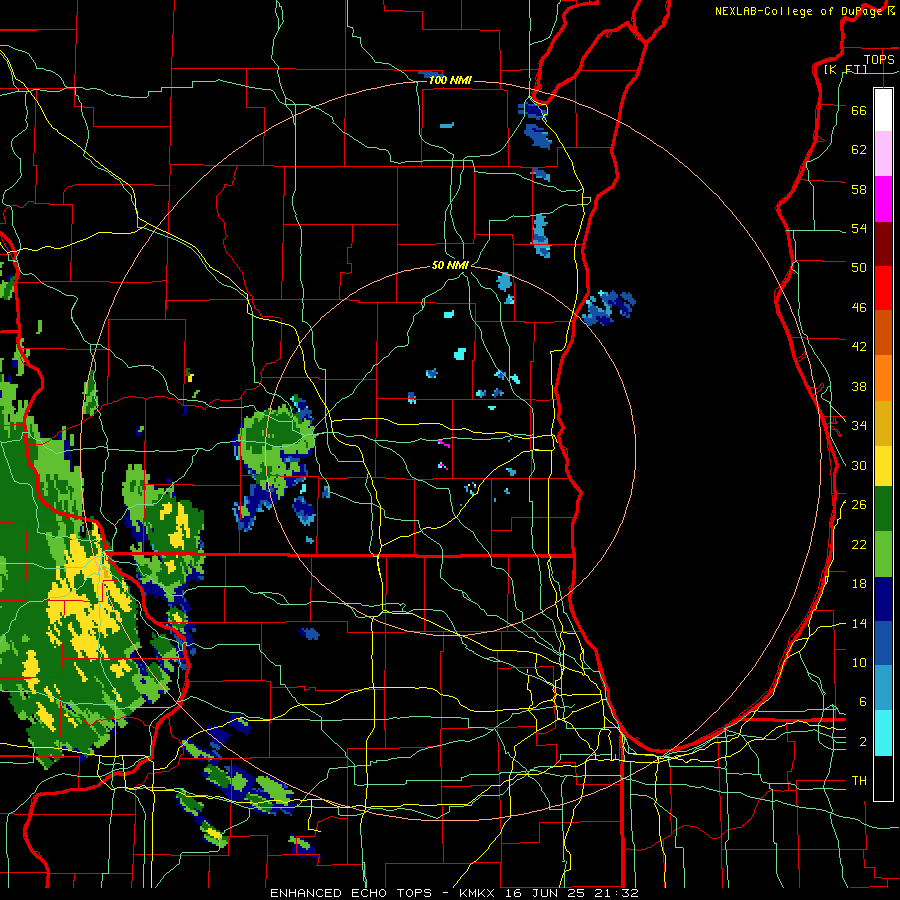Click the TH threshold label
Viewport: 900px width, 900px height.
coord(859,781)
